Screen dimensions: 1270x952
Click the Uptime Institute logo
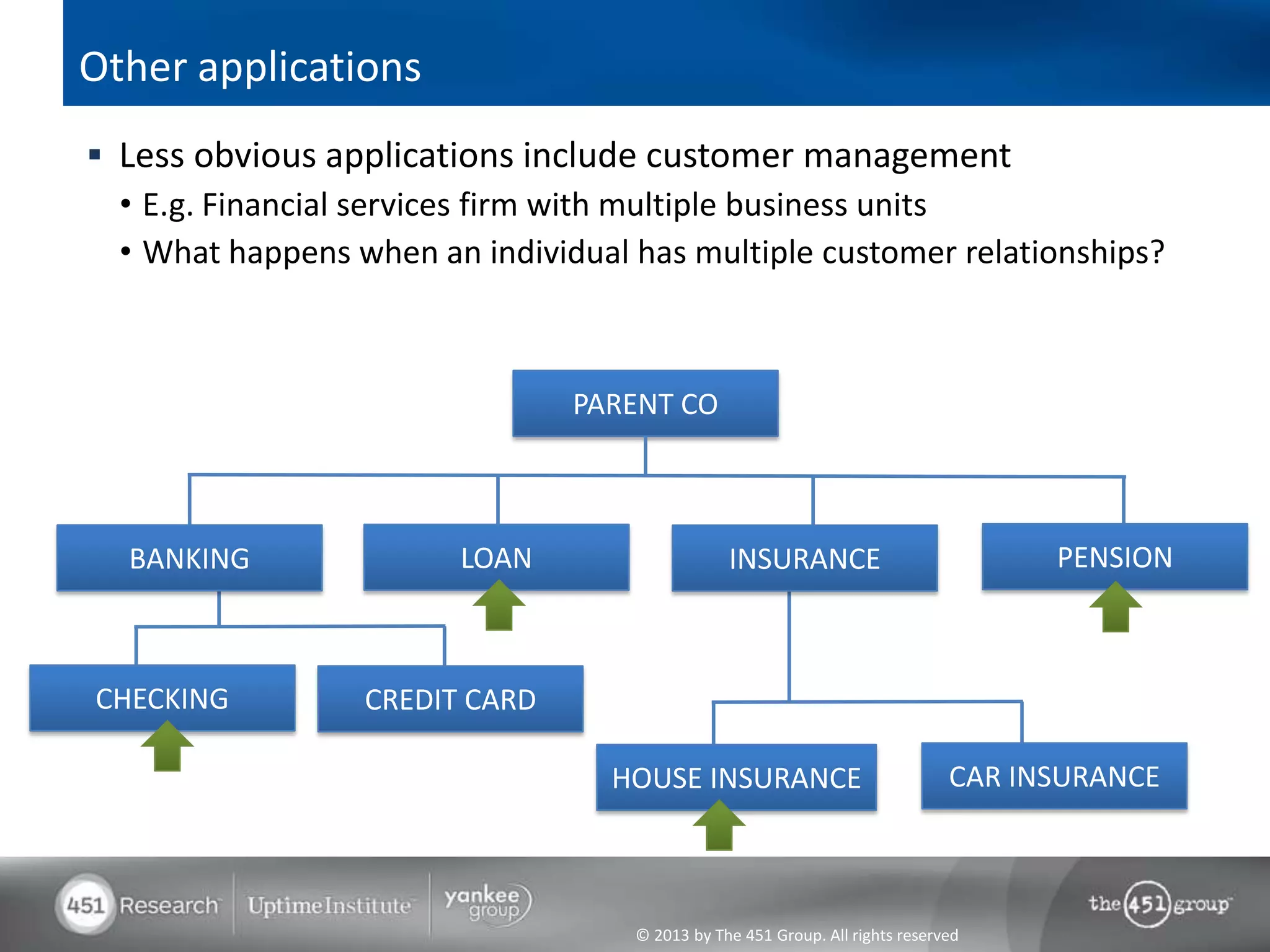coord(330,906)
